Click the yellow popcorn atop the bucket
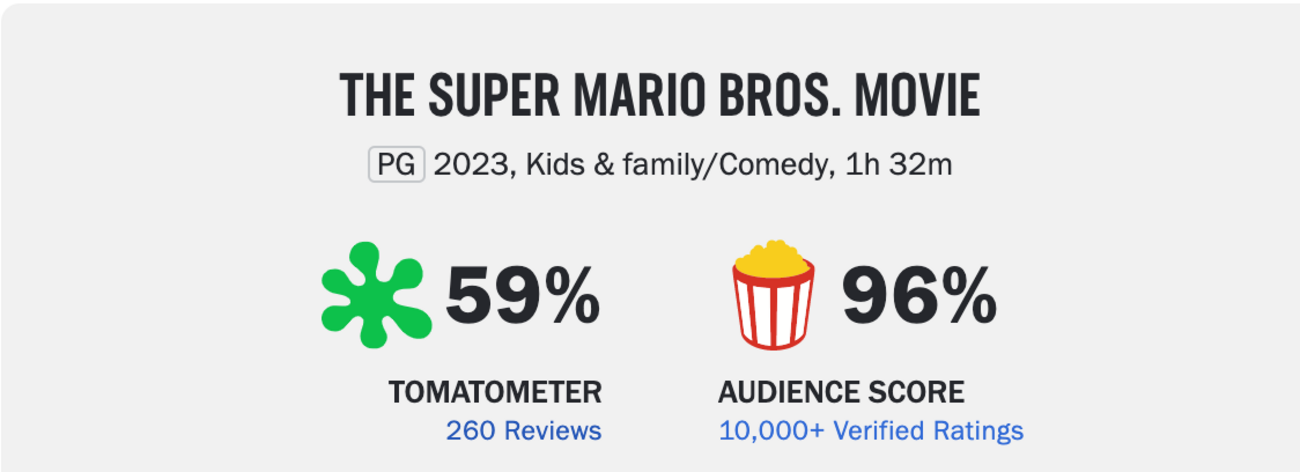 click(x=773, y=258)
